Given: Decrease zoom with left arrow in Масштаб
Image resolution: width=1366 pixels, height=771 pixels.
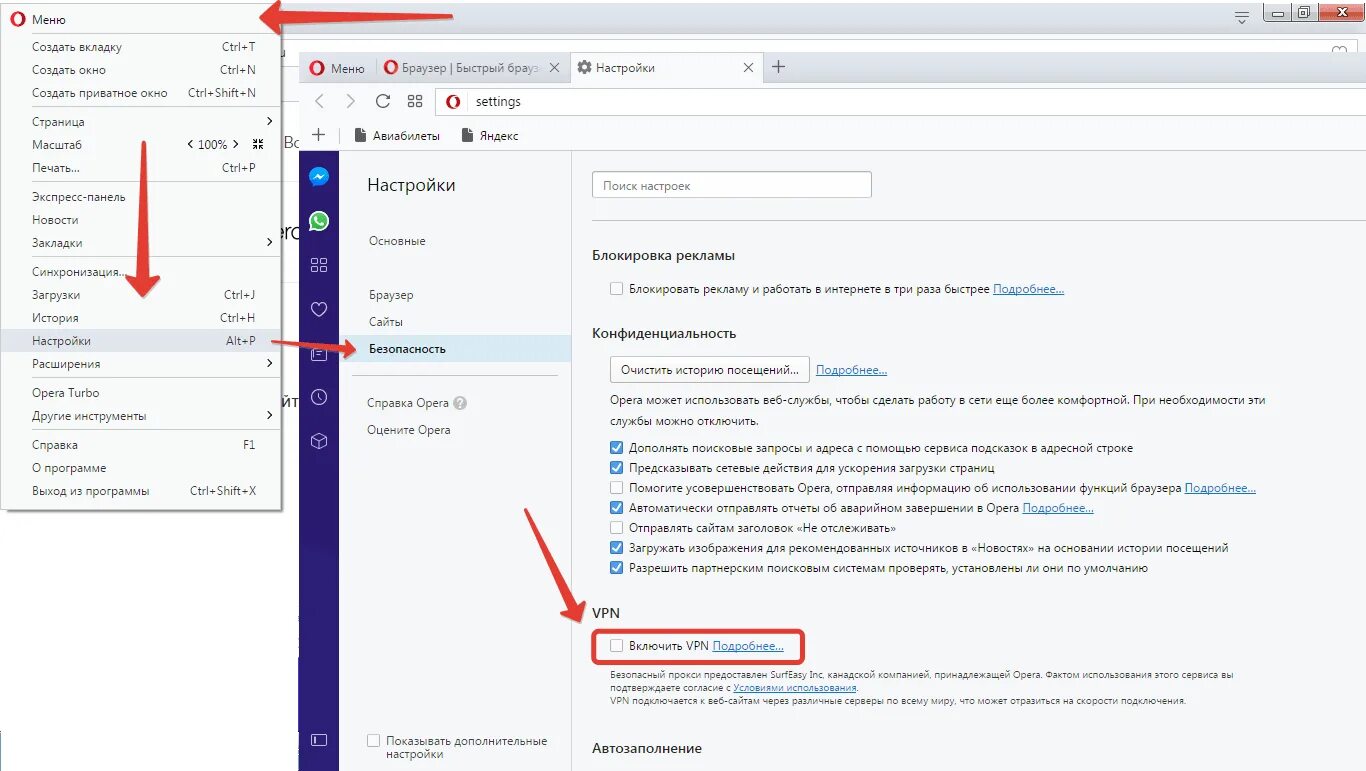Looking at the screenshot, I should point(190,145).
